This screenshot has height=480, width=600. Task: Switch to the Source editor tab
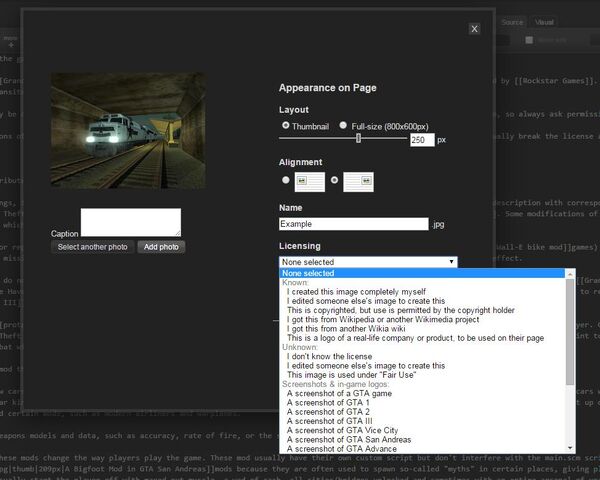pyautogui.click(x=512, y=22)
